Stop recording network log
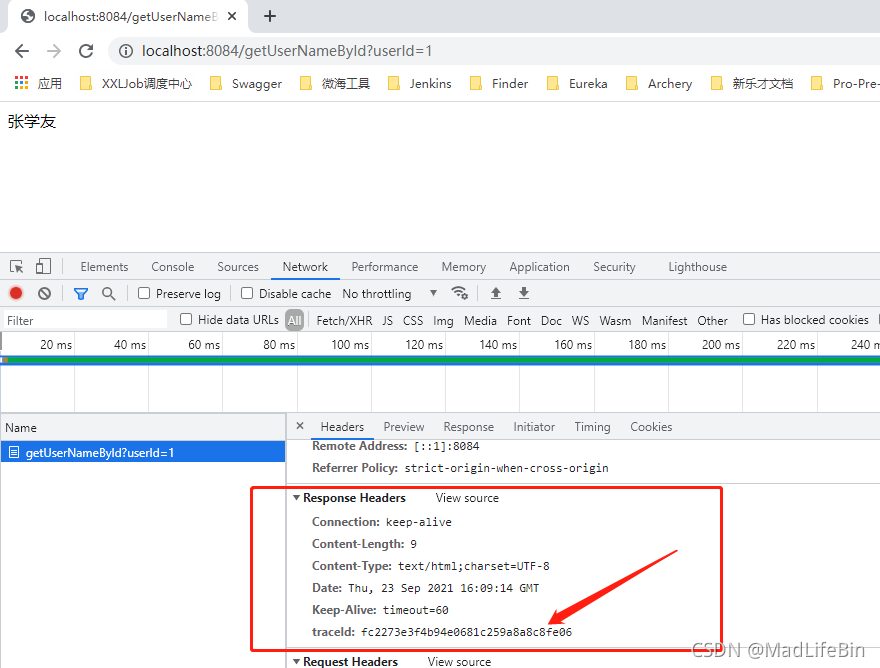Image resolution: width=880 pixels, height=668 pixels. [16, 293]
